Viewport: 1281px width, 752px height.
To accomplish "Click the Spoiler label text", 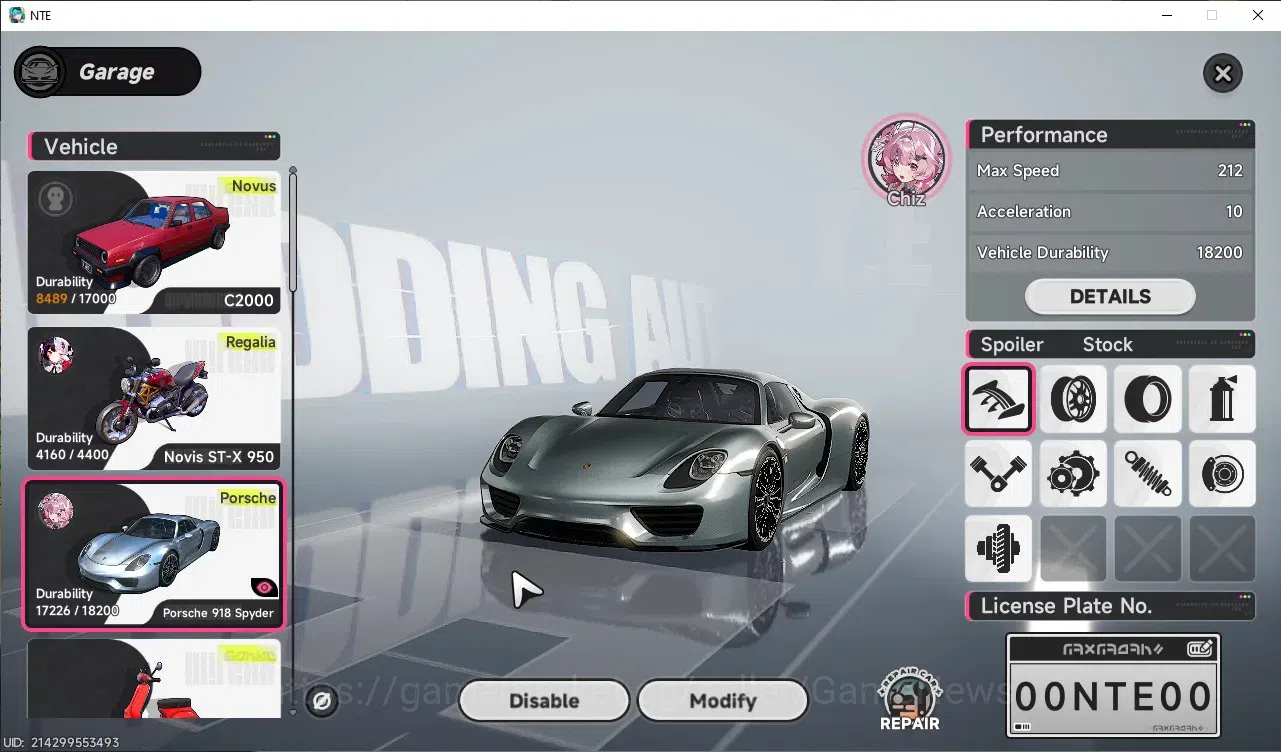I will (1012, 345).
